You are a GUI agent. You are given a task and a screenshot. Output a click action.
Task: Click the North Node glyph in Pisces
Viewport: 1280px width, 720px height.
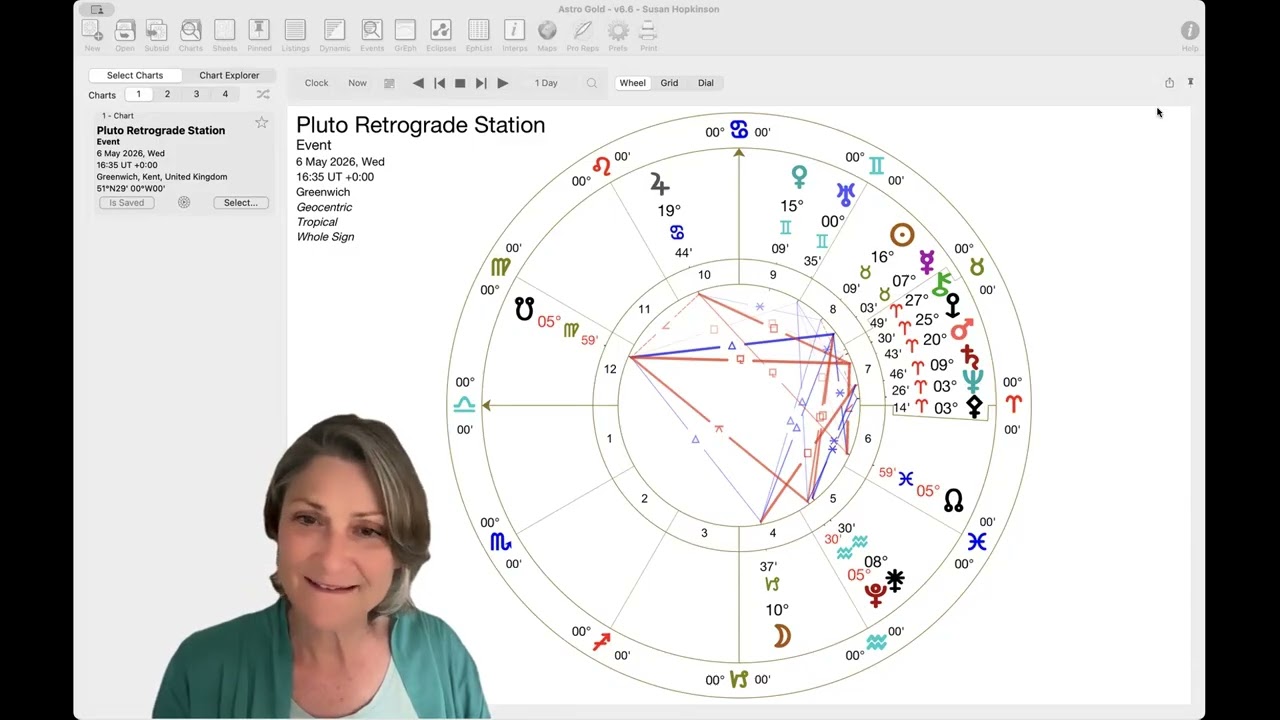pos(954,500)
